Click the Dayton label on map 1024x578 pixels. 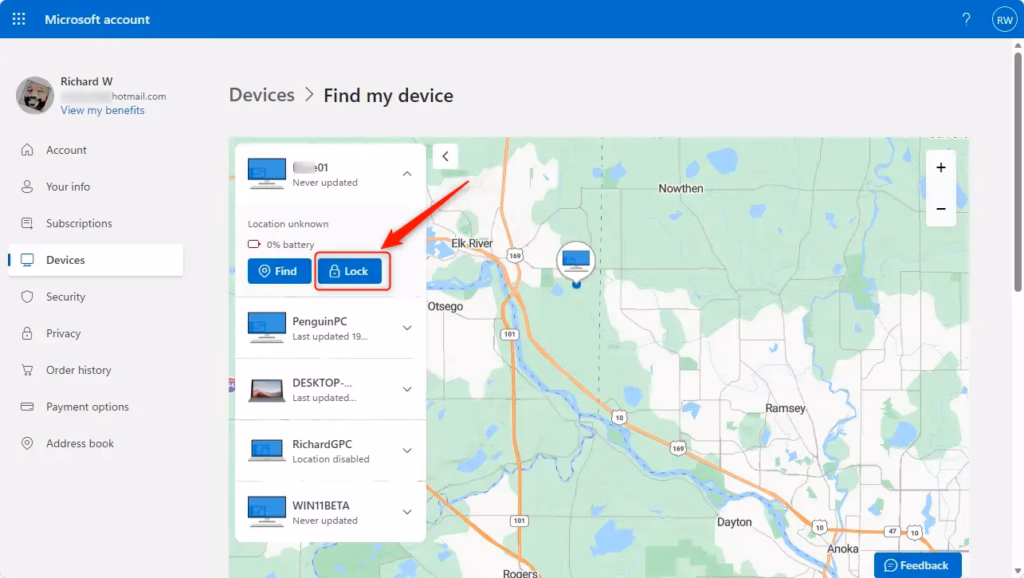click(x=734, y=522)
